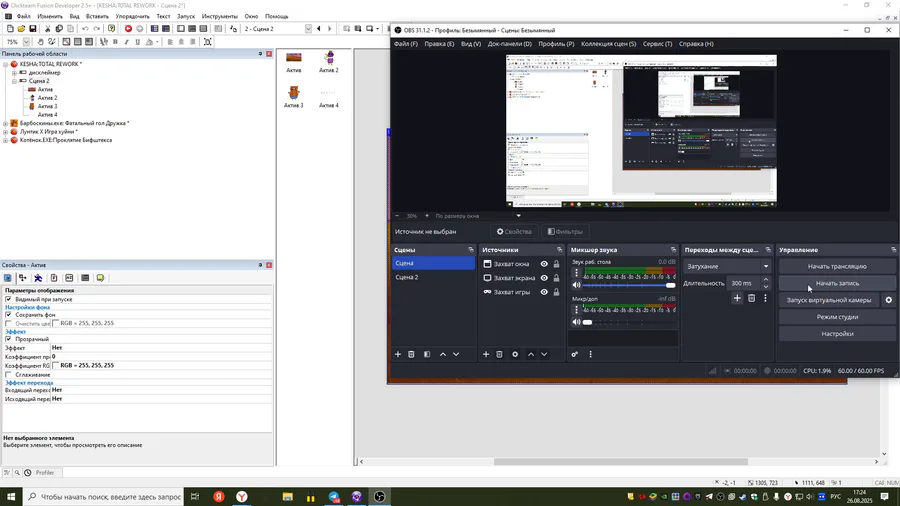Screen dimensions: 900x506
Task: Collapse the Scene 2 tree node
Action: 14,81
